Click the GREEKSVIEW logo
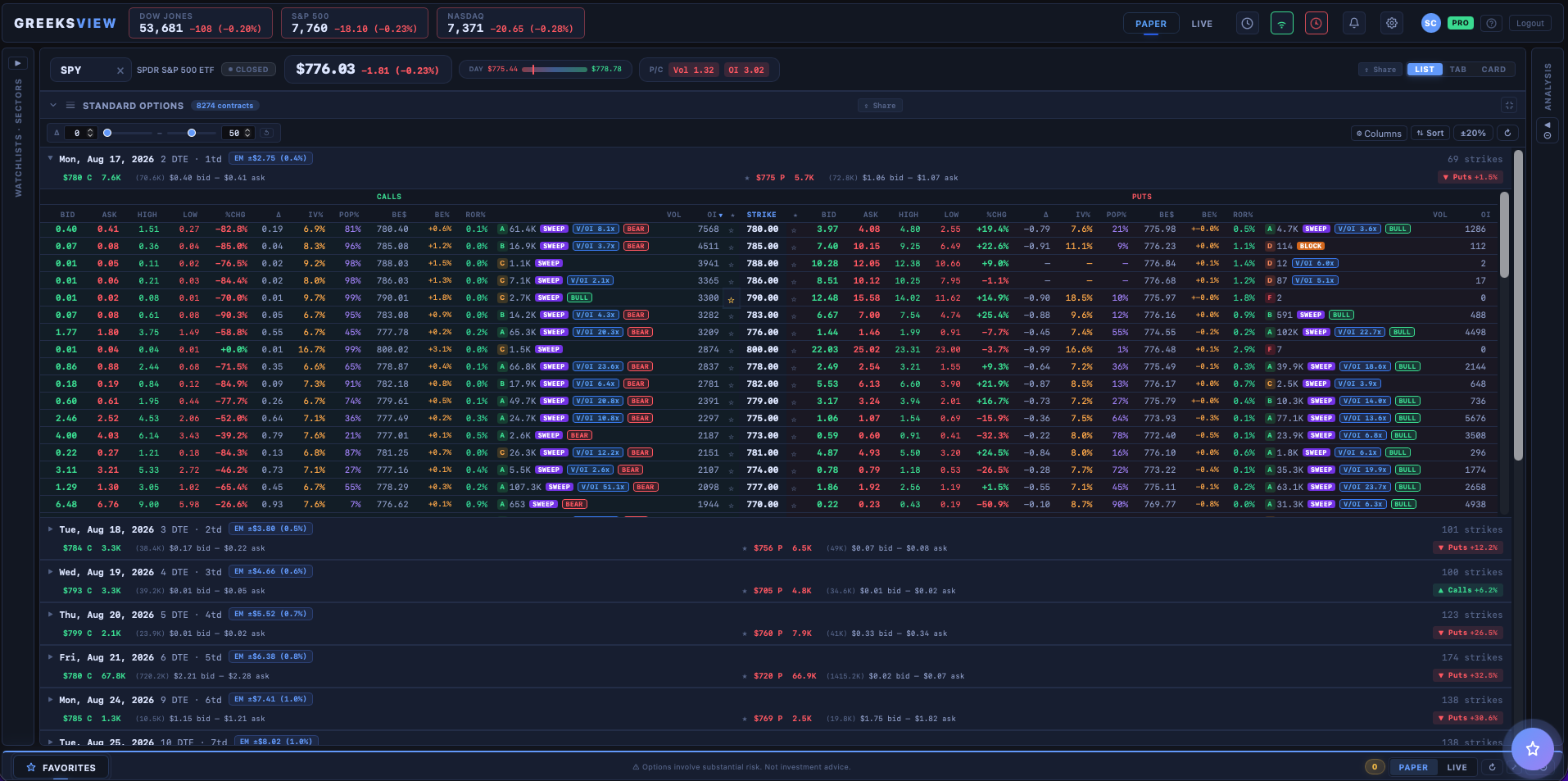The height and width of the screenshot is (781, 1568). pos(65,23)
